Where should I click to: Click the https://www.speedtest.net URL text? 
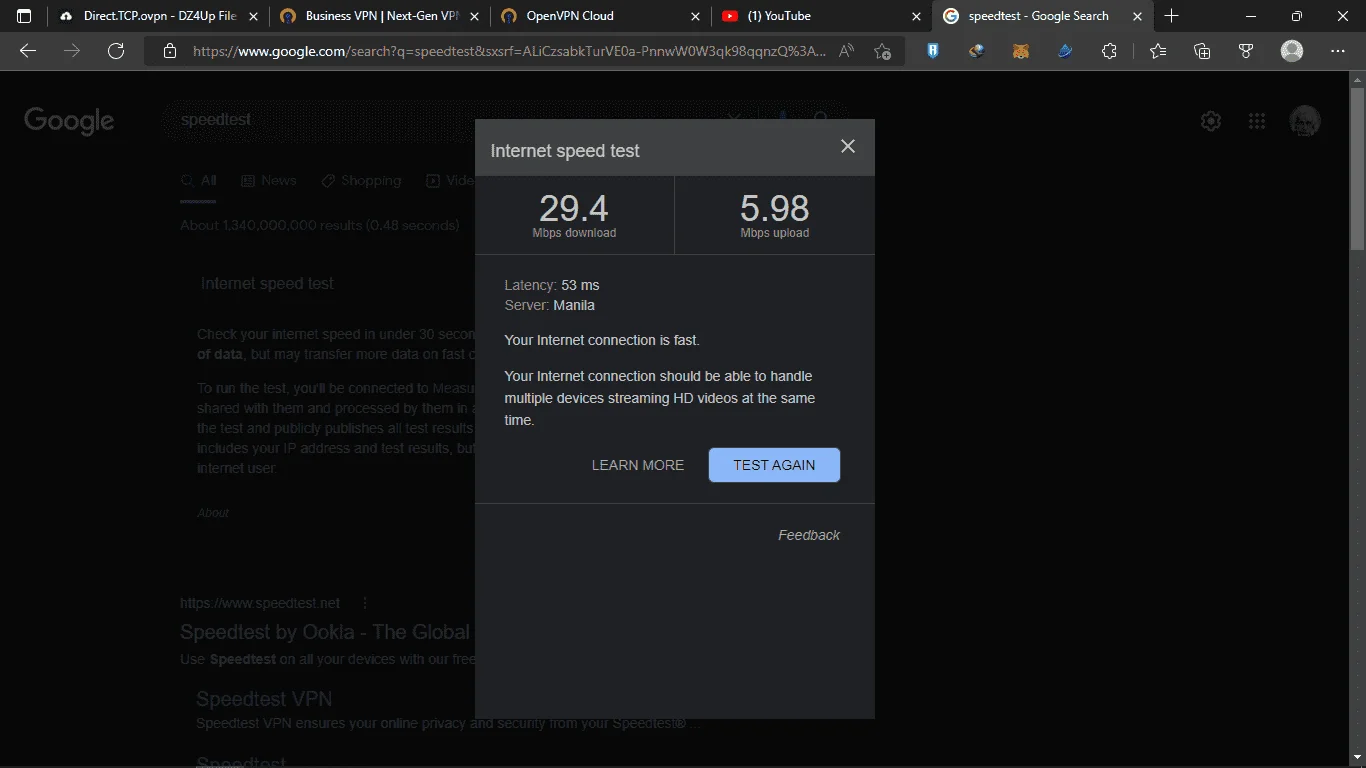tap(260, 603)
